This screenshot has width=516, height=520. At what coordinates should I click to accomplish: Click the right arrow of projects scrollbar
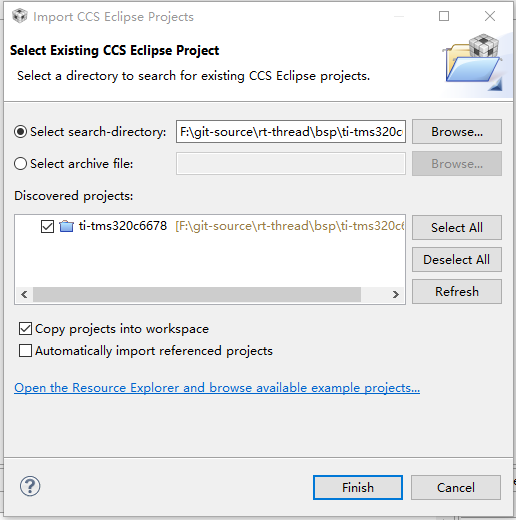[x=396, y=295]
